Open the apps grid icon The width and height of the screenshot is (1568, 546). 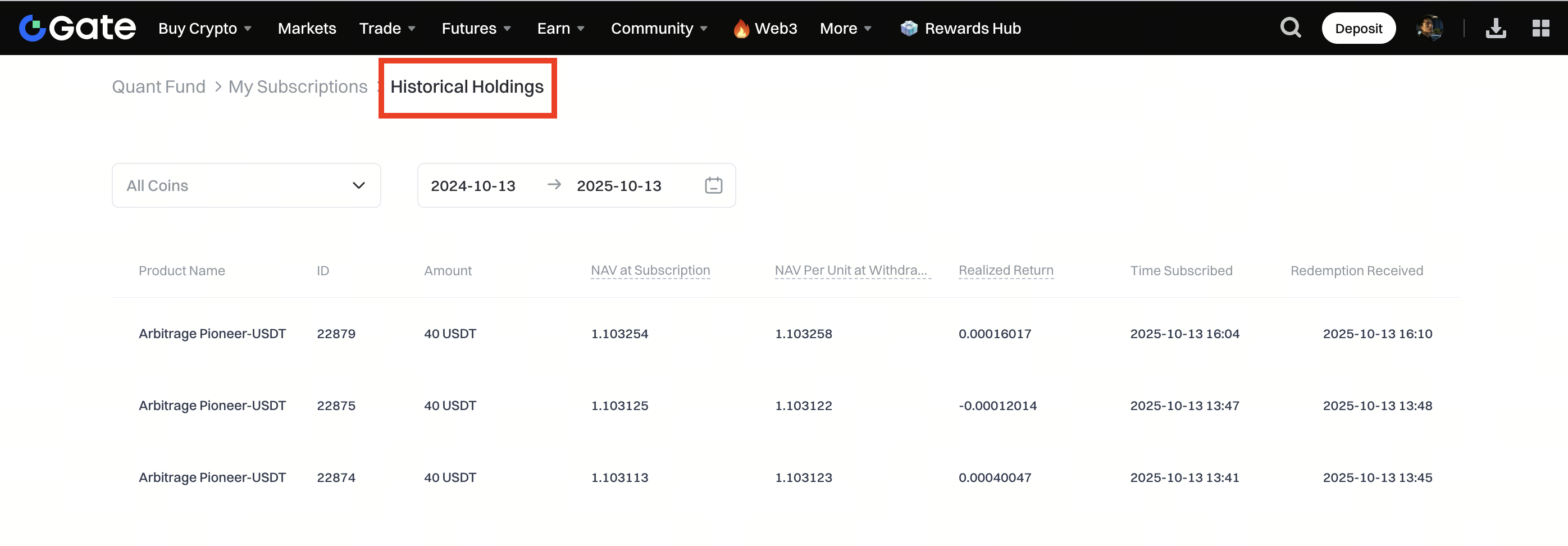1540,28
